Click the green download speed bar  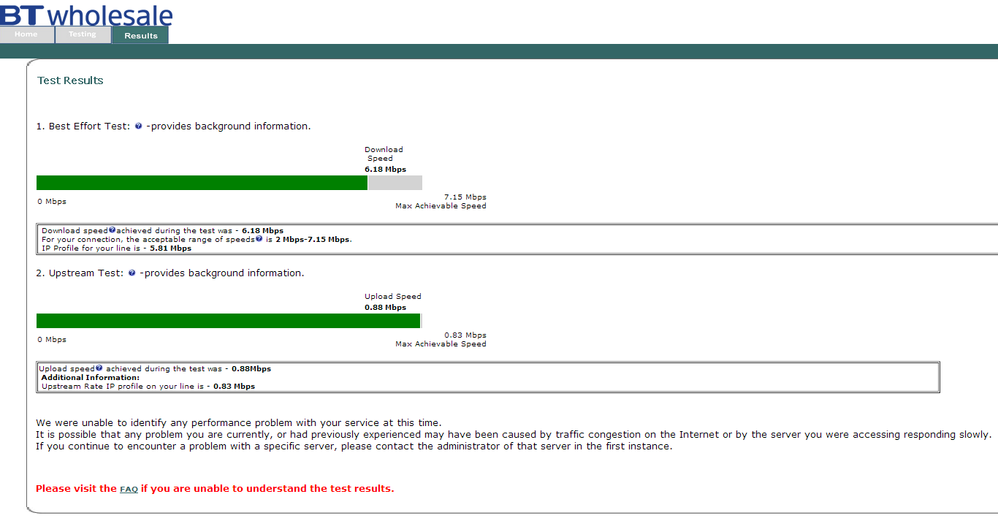pyautogui.click(x=202, y=183)
